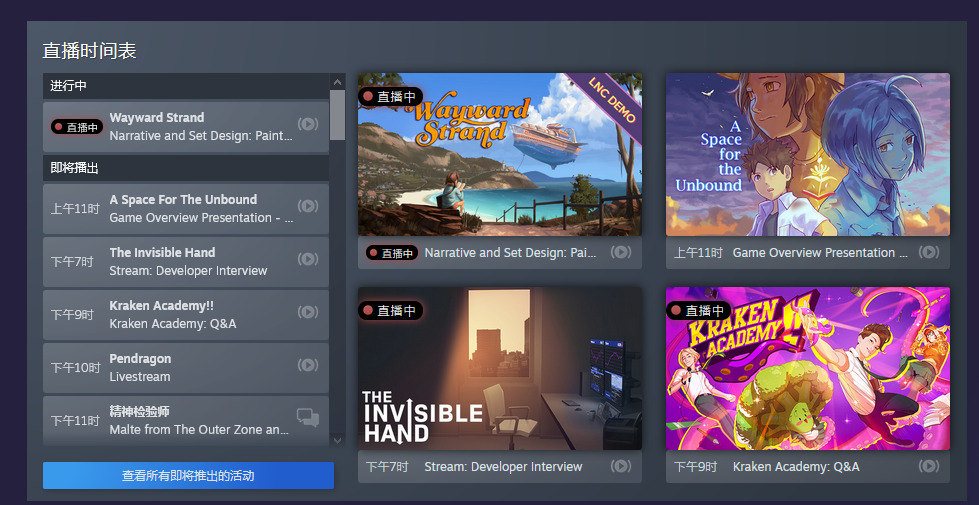The width and height of the screenshot is (979, 505).
Task: Click broadcast icon beside Narrative and Set Design card caption
Action: tap(621, 252)
